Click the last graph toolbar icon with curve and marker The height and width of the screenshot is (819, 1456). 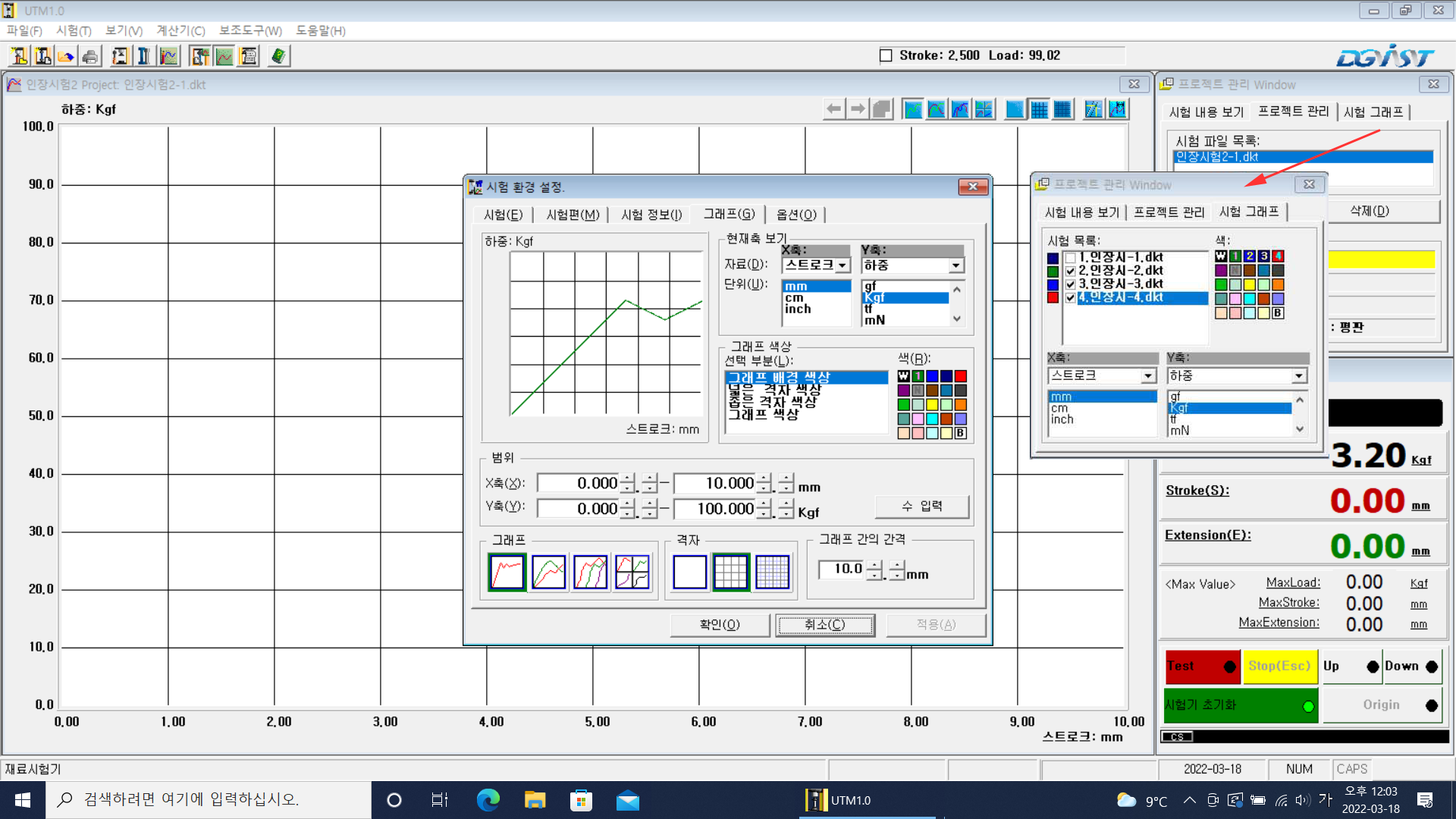(1117, 109)
